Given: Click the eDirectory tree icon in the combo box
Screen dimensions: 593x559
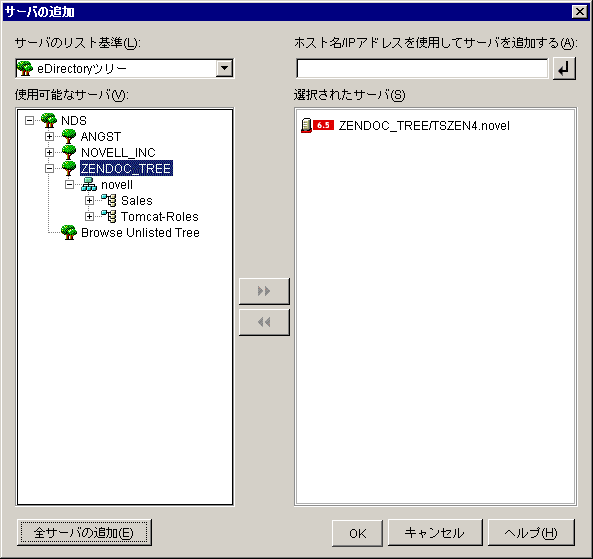Looking at the screenshot, I should (25, 68).
